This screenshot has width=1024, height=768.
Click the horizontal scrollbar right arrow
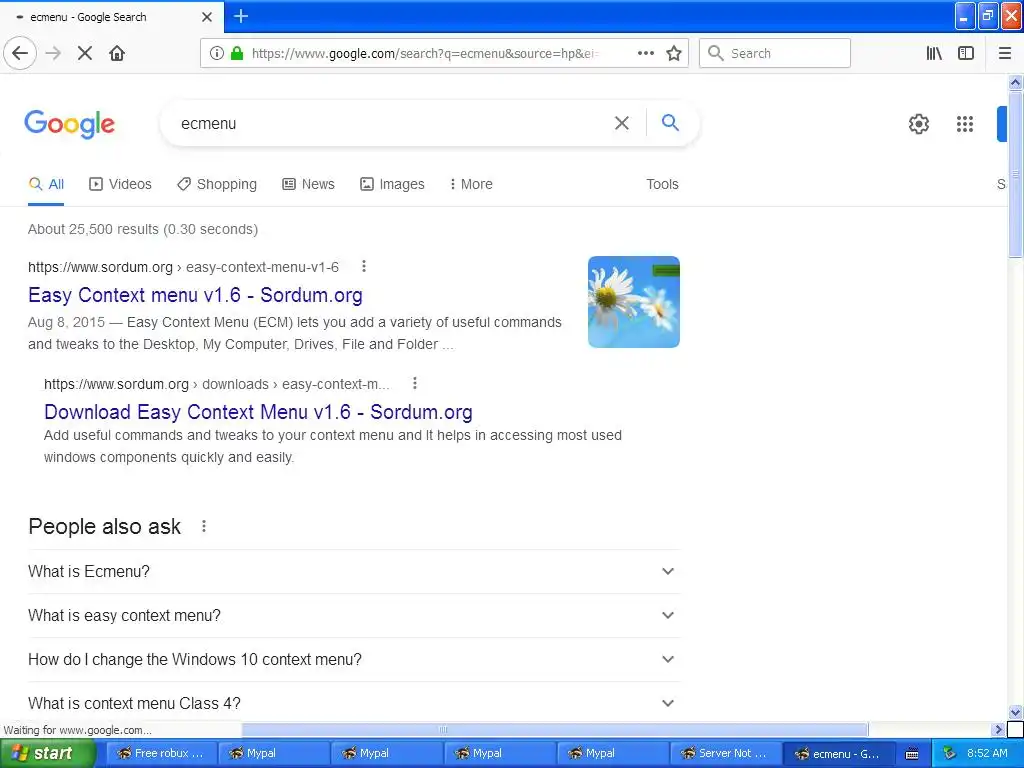(x=998, y=729)
